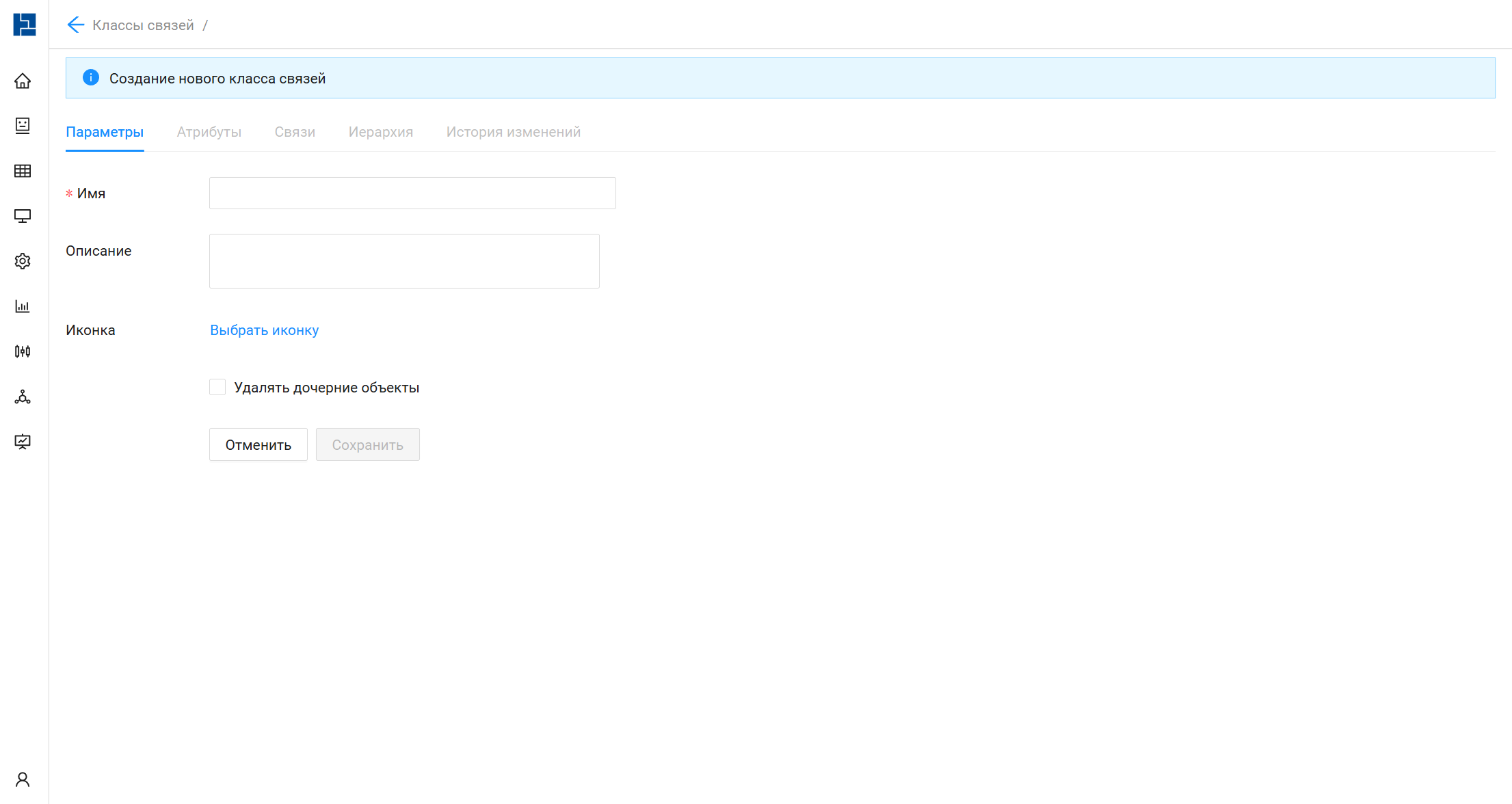
Task: Open the bar chart sidebar icon
Action: (23, 306)
